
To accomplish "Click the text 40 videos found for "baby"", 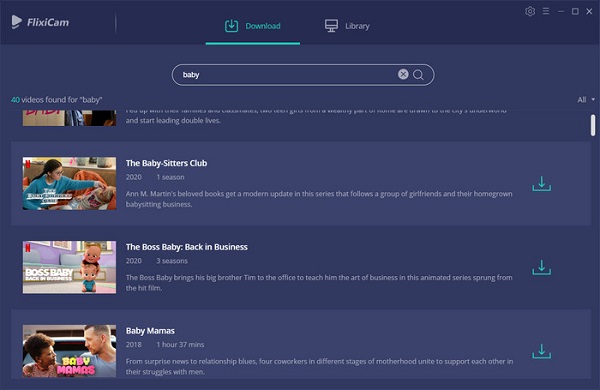I will tap(57, 100).
